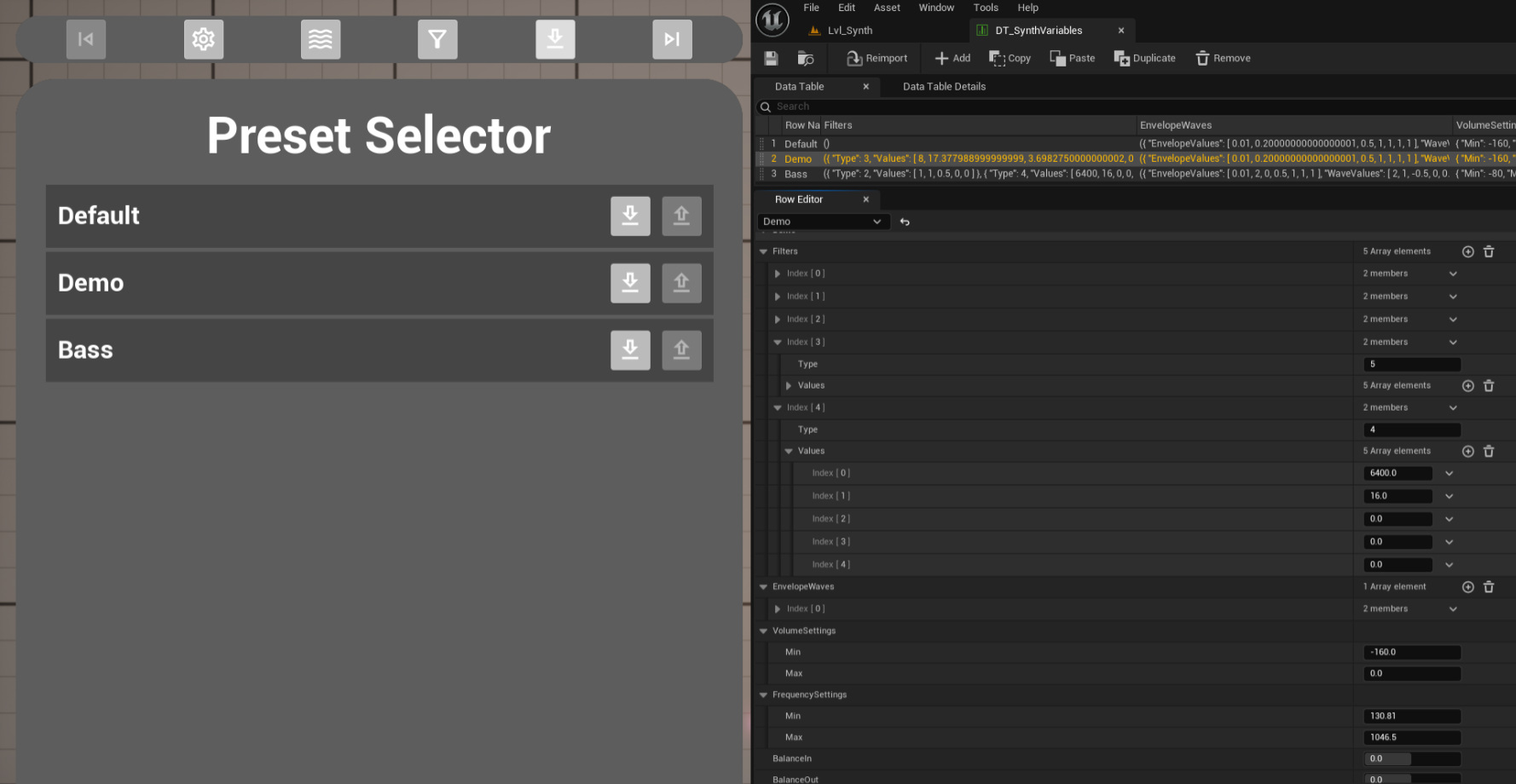Expand Filters Index [2]
Screen dimensions: 1516x784
[777, 320]
